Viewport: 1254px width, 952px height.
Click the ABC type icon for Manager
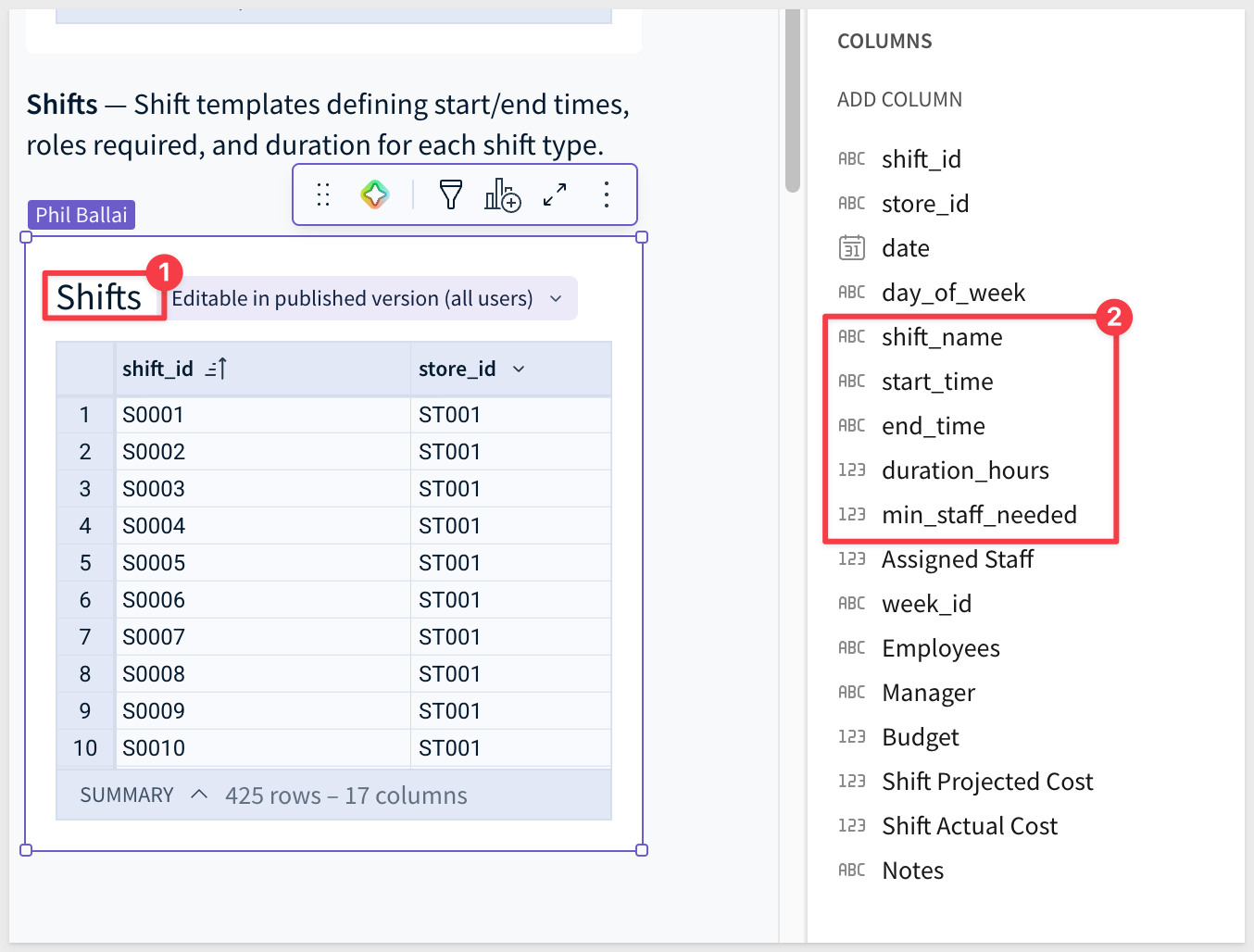[852, 693]
